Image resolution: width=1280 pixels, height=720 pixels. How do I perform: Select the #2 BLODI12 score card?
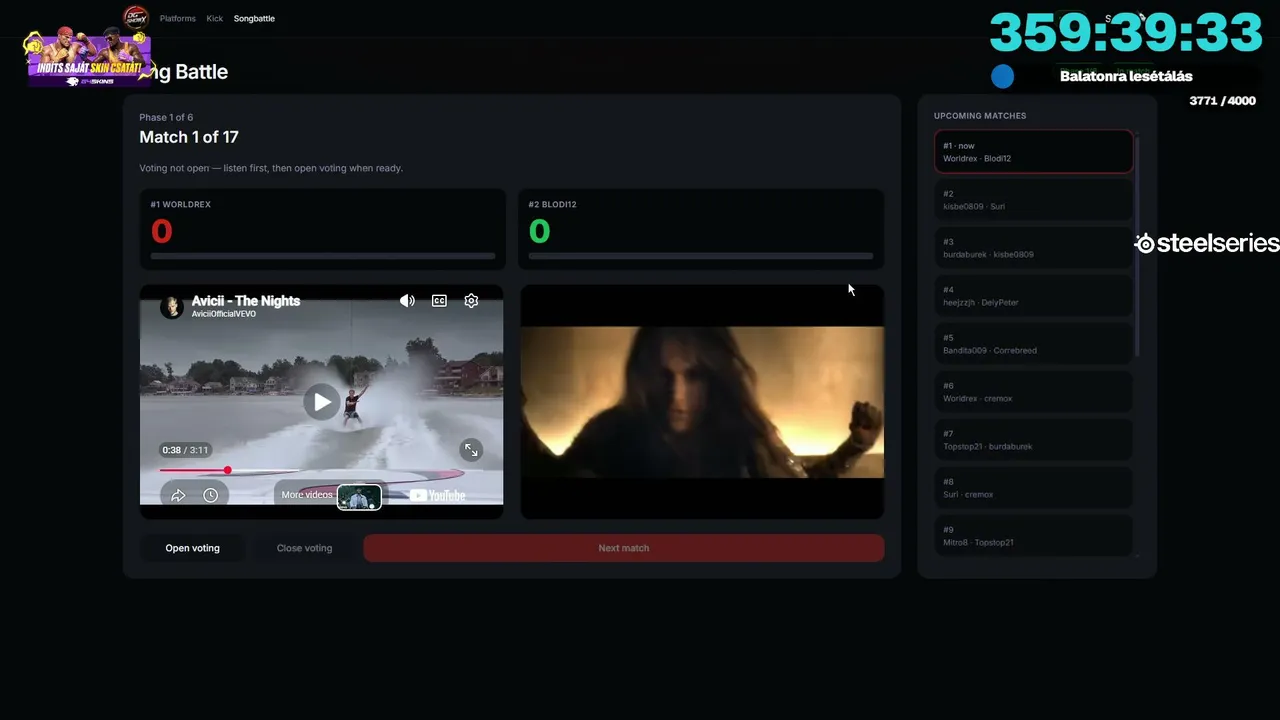point(701,229)
